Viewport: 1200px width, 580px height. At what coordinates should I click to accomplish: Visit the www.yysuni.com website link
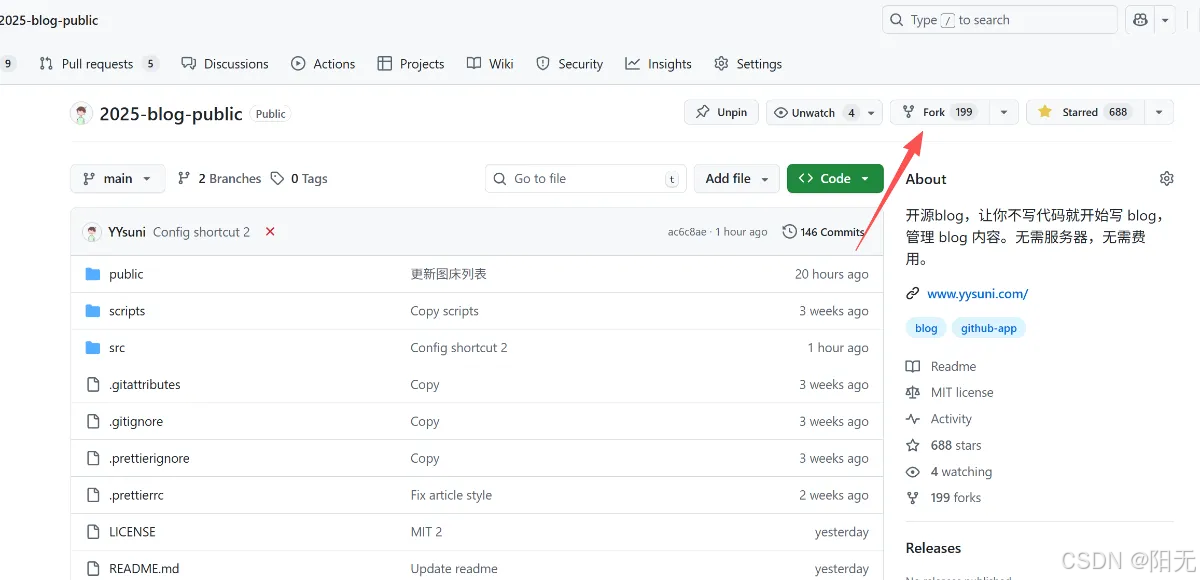pyautogui.click(x=977, y=294)
